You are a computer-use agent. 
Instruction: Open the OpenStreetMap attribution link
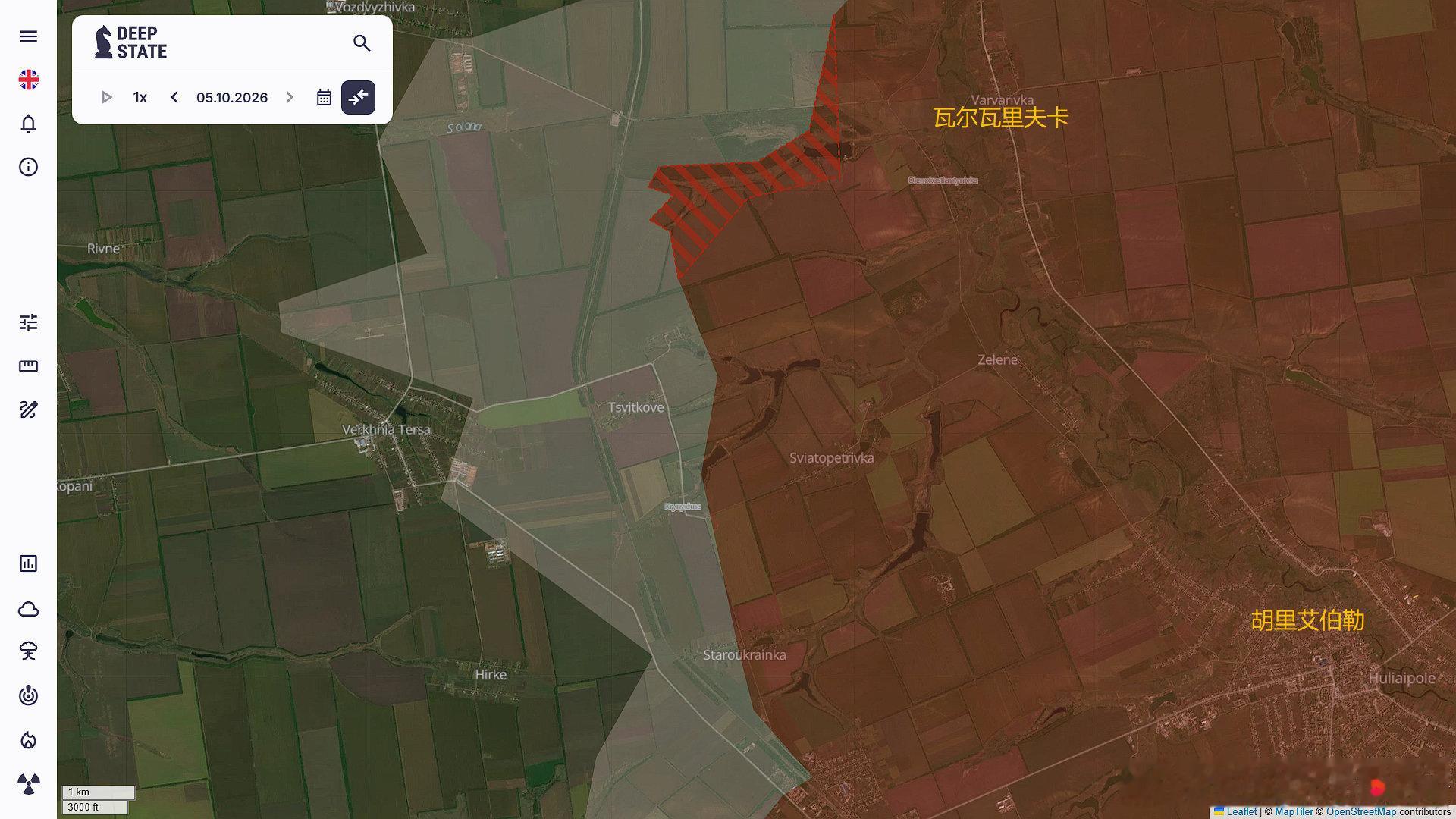[x=1360, y=811]
